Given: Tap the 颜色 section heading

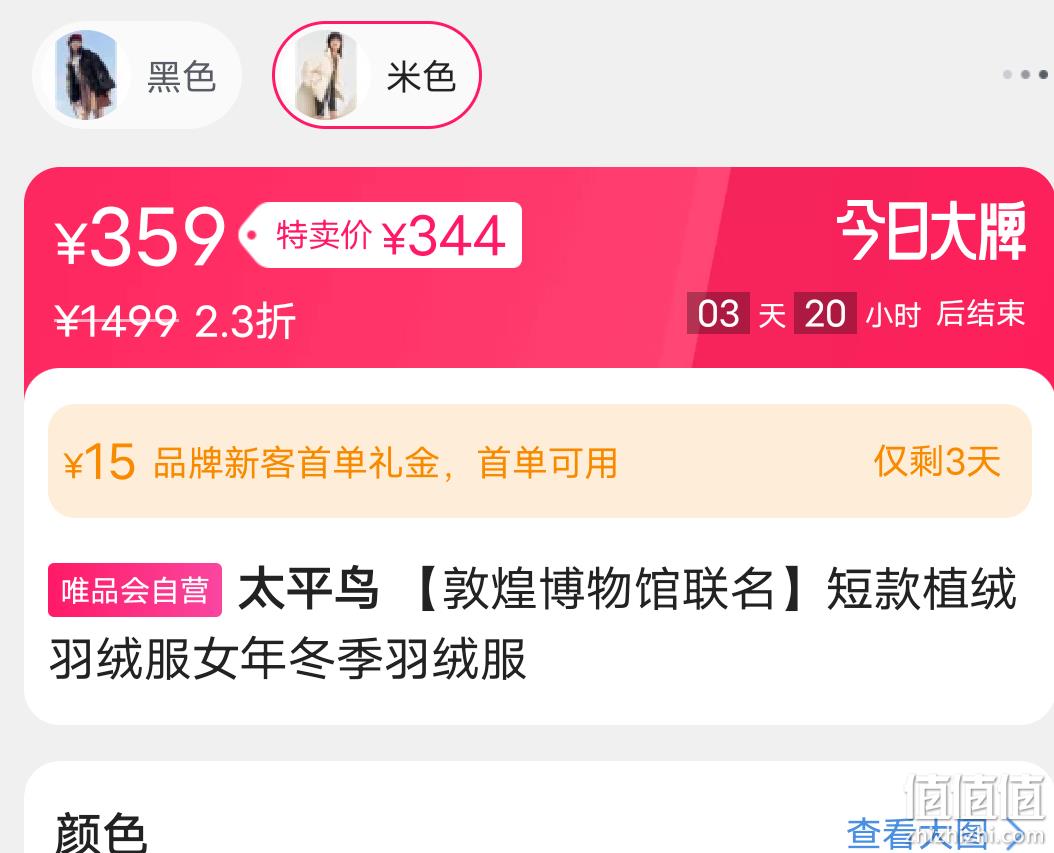Looking at the screenshot, I should point(100,832).
